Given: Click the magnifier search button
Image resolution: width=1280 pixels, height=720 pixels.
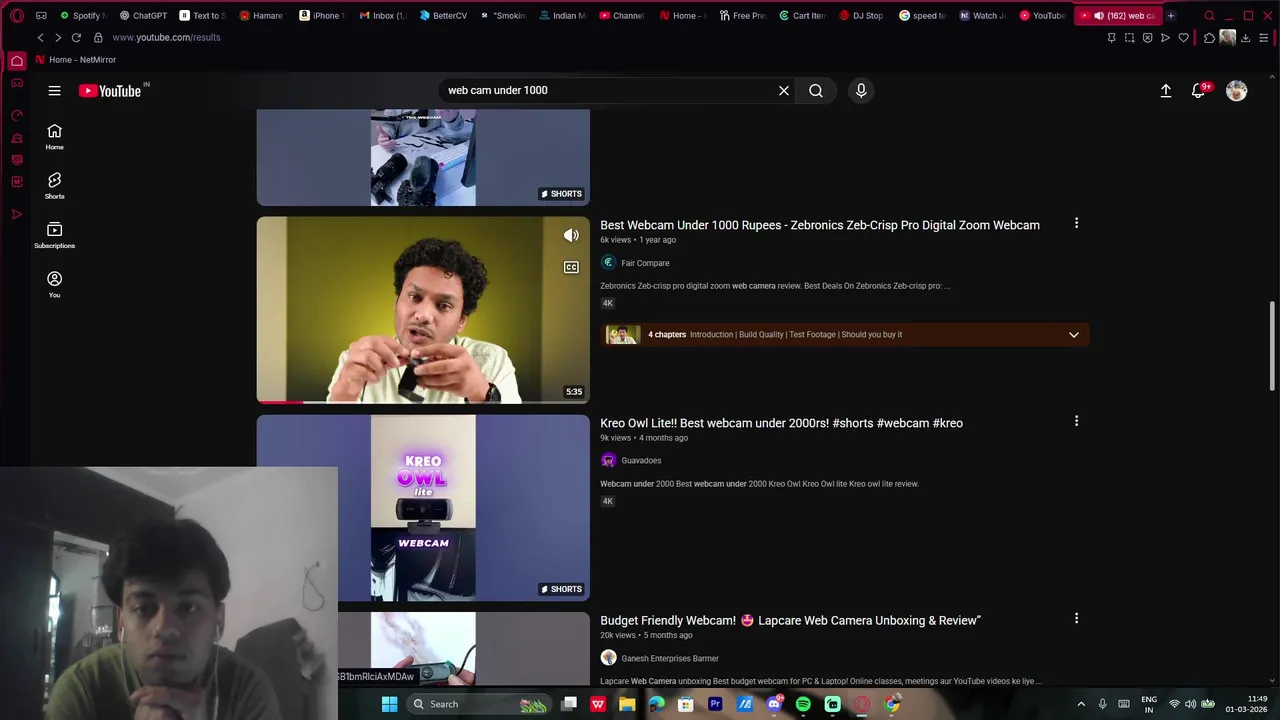Looking at the screenshot, I should (x=816, y=90).
